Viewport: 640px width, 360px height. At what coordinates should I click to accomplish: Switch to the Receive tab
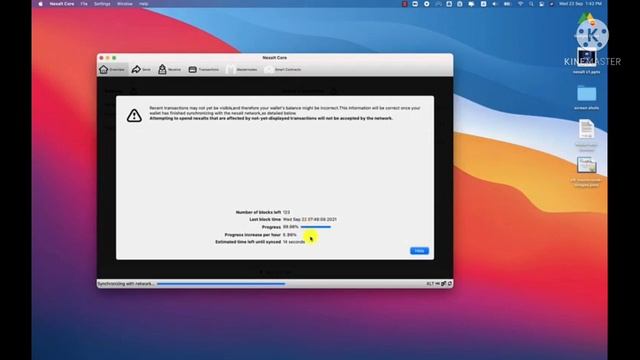point(169,69)
